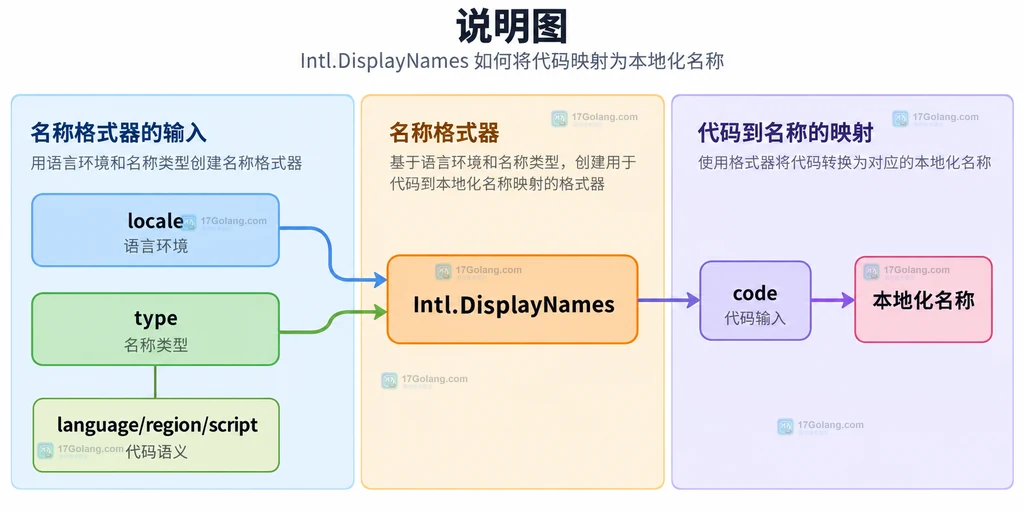The height and width of the screenshot is (512, 1024).
Task: Click the language/region/script 代码语义 box
Action: 156,435
